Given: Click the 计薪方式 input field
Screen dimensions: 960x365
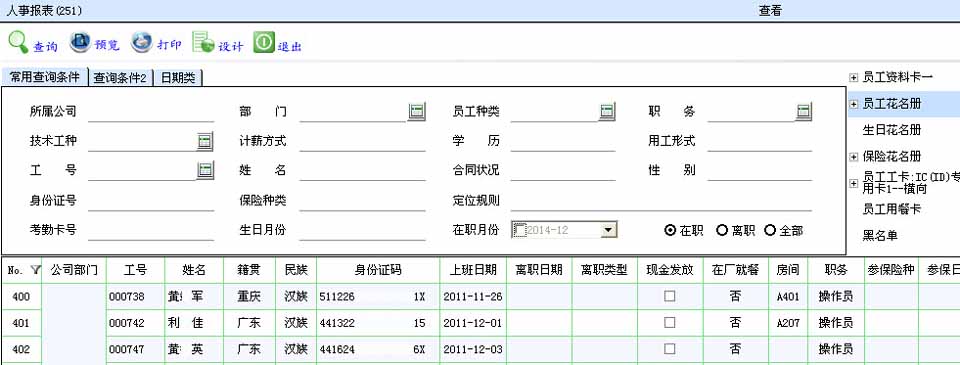Looking at the screenshot, I should pos(362,141).
